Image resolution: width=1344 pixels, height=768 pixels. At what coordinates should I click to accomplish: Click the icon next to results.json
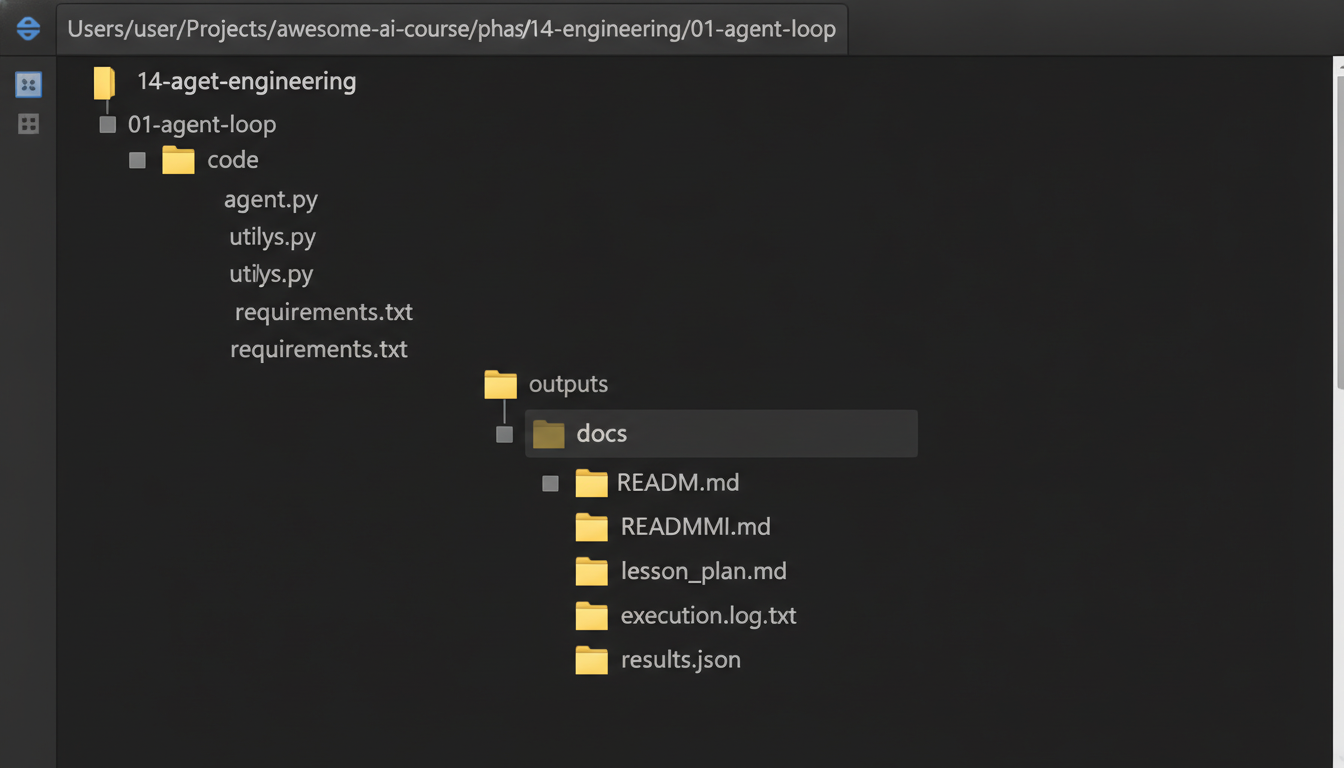coord(592,660)
